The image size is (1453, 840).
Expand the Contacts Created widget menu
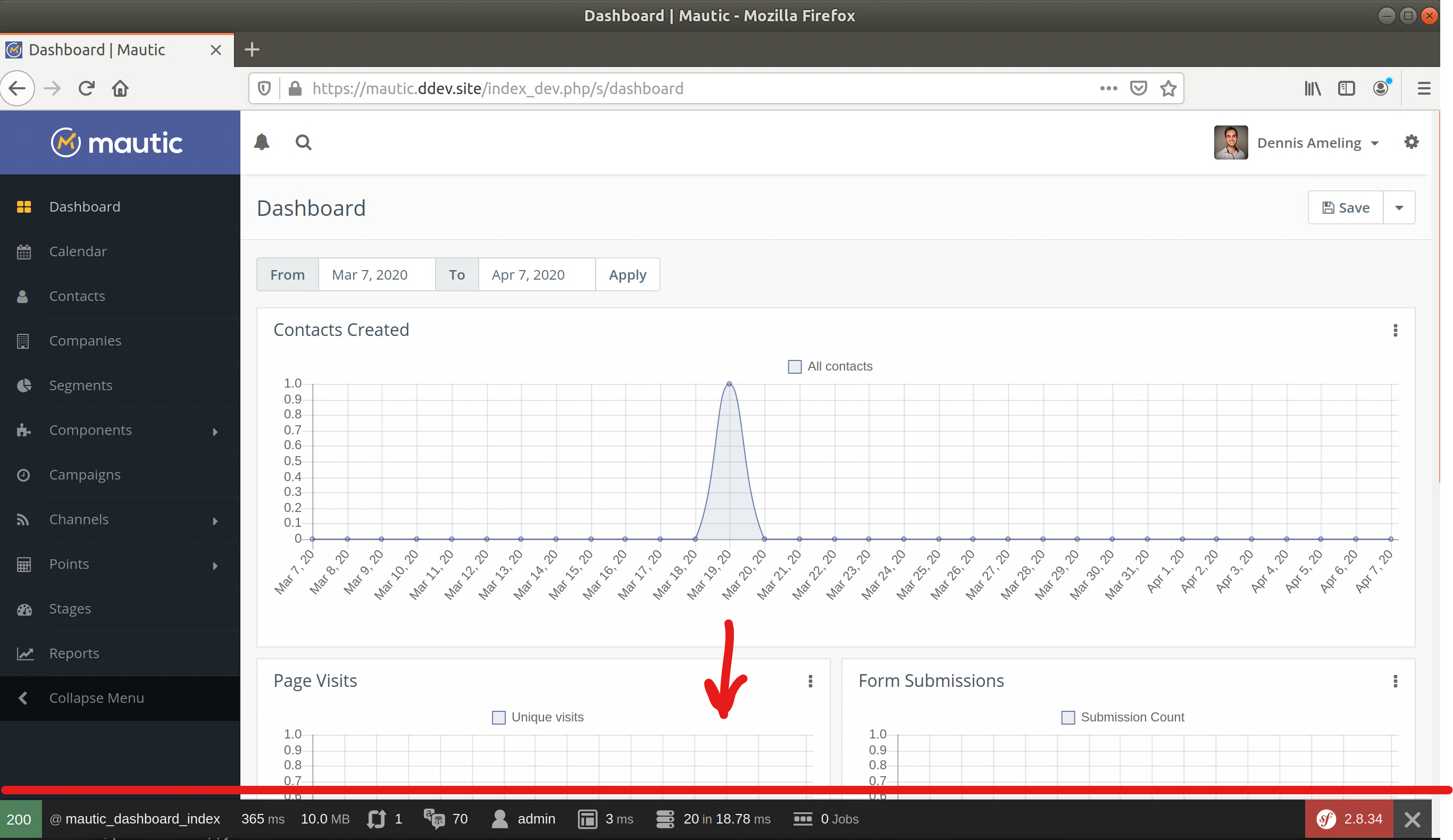(x=1395, y=330)
